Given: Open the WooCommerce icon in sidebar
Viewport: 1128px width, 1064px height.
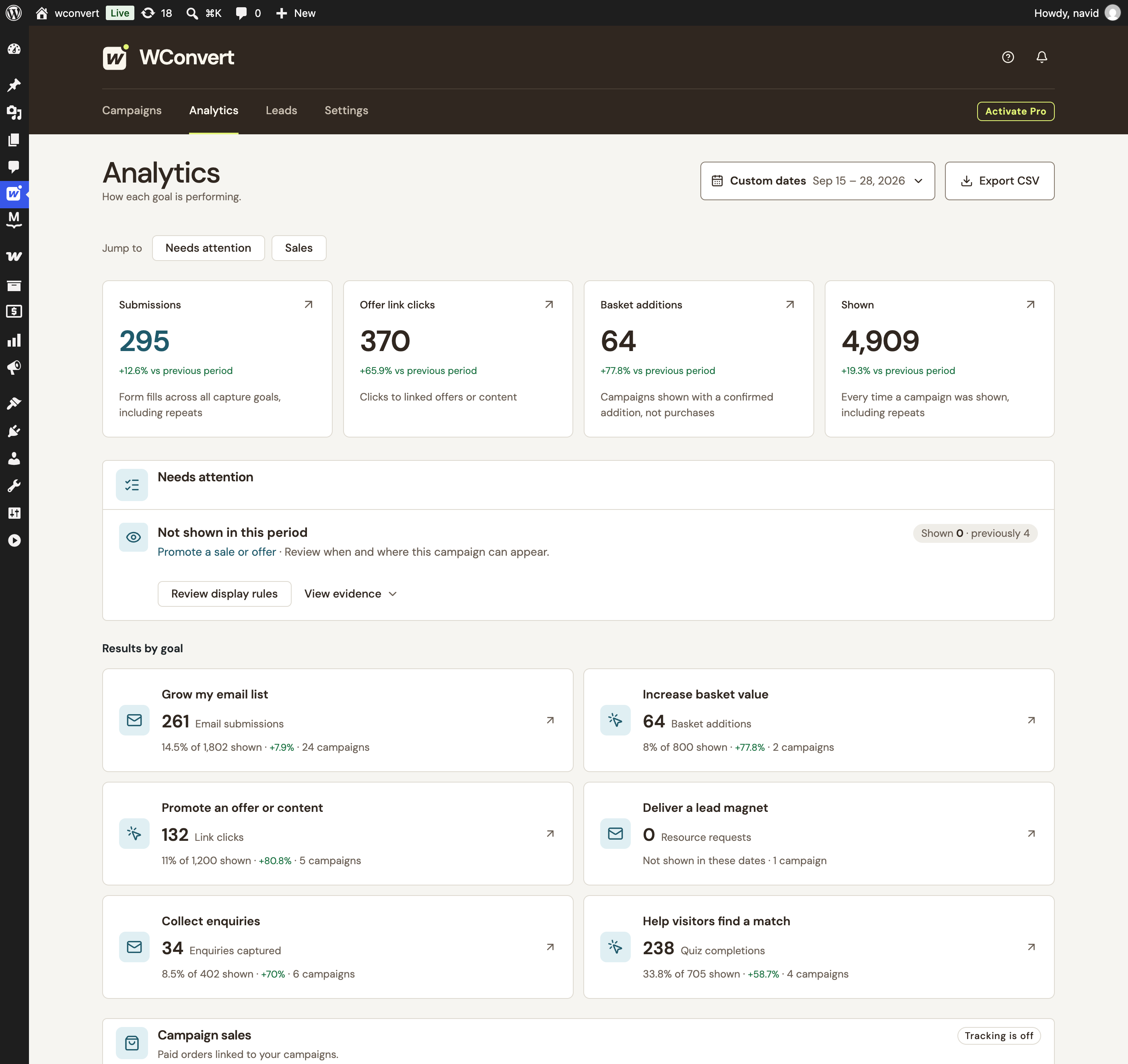Looking at the screenshot, I should [x=14, y=257].
